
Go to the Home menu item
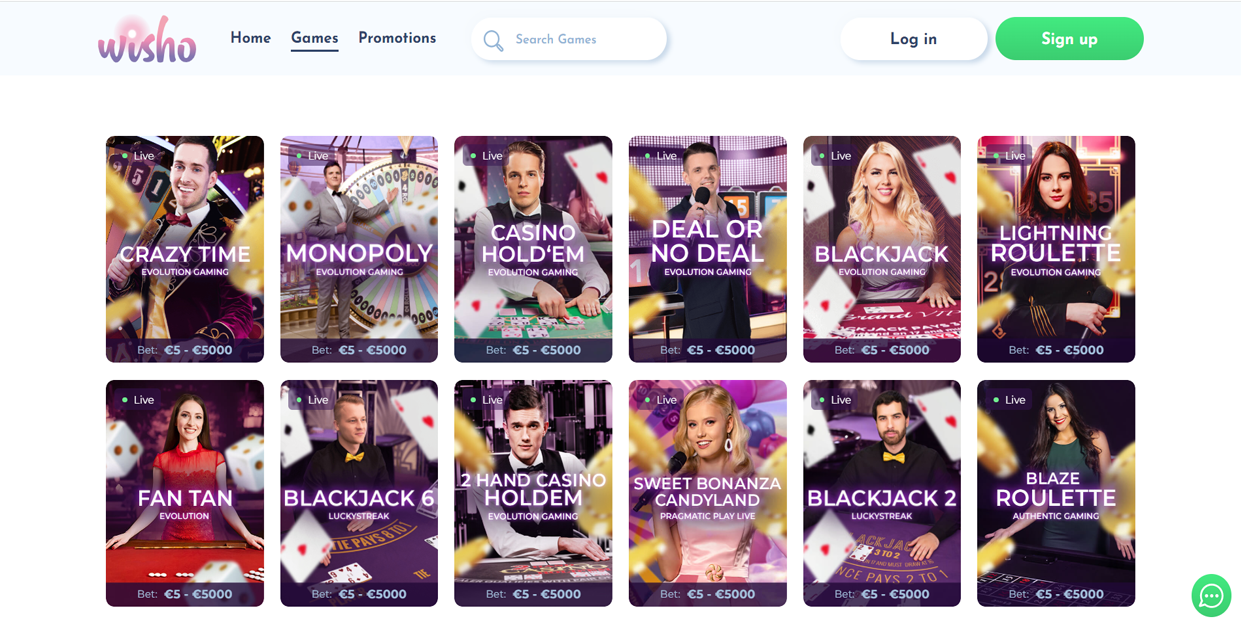[x=250, y=38]
